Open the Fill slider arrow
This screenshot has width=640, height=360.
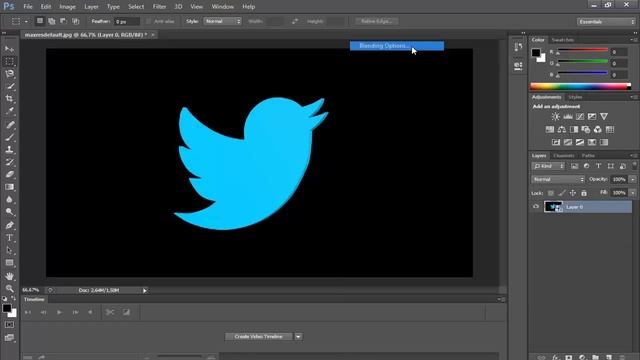point(633,193)
